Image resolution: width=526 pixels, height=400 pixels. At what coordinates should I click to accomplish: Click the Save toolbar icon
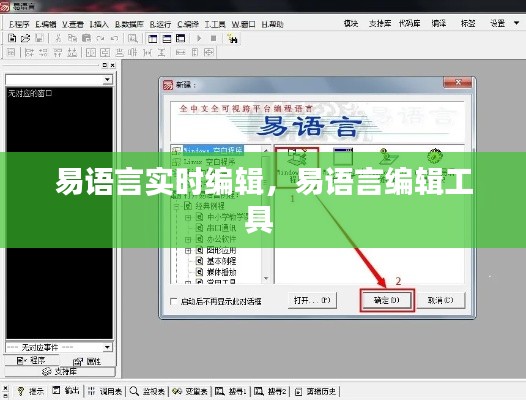pos(39,38)
